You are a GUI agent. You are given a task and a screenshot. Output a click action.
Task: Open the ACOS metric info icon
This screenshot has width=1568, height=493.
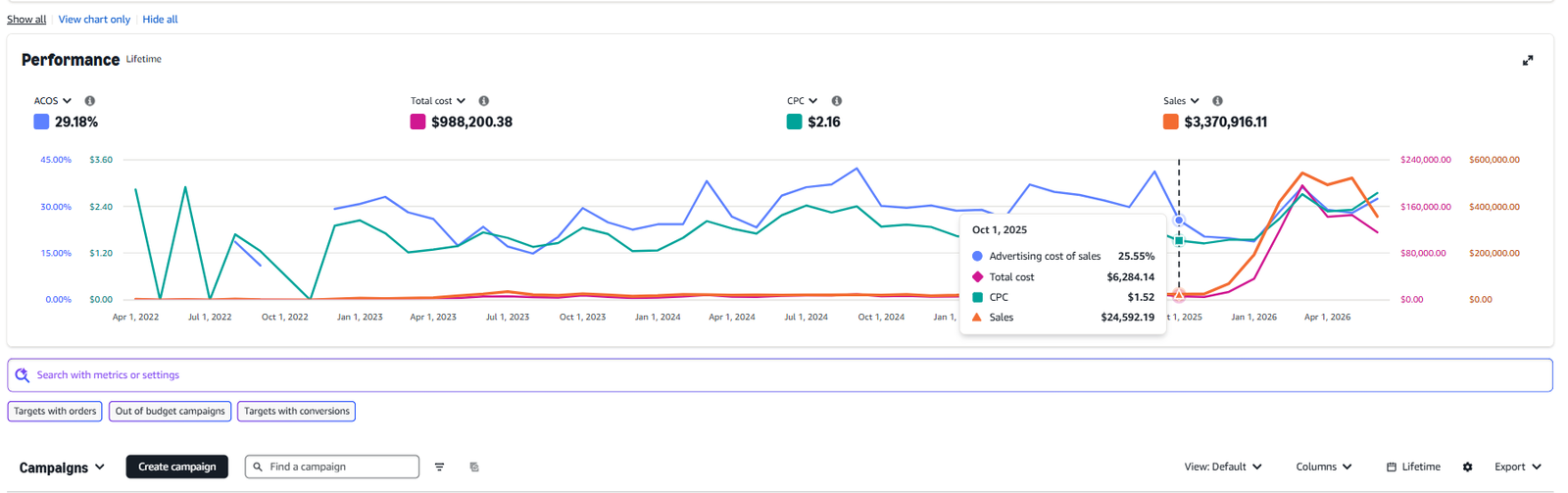coord(90,101)
